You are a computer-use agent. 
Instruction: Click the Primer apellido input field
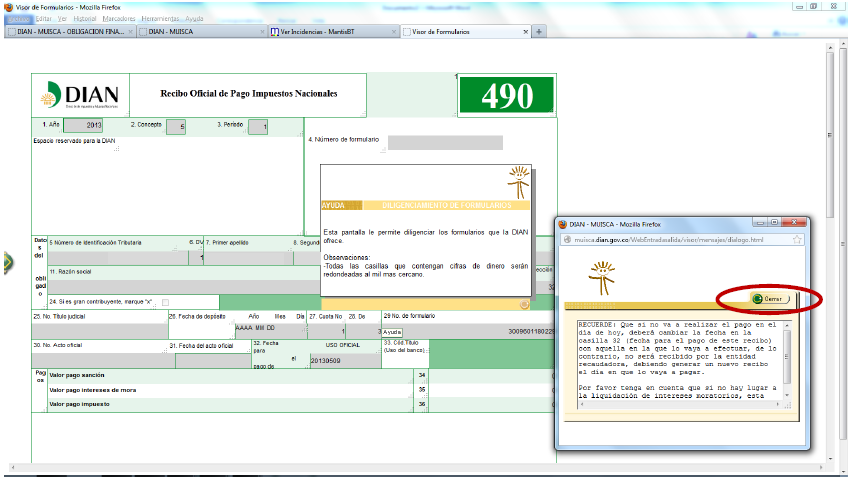248,258
